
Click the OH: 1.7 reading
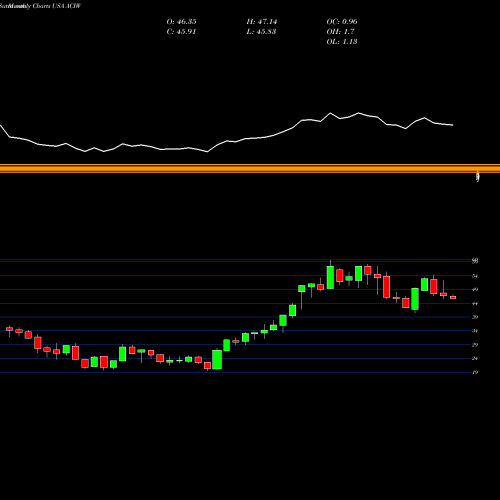point(340,32)
